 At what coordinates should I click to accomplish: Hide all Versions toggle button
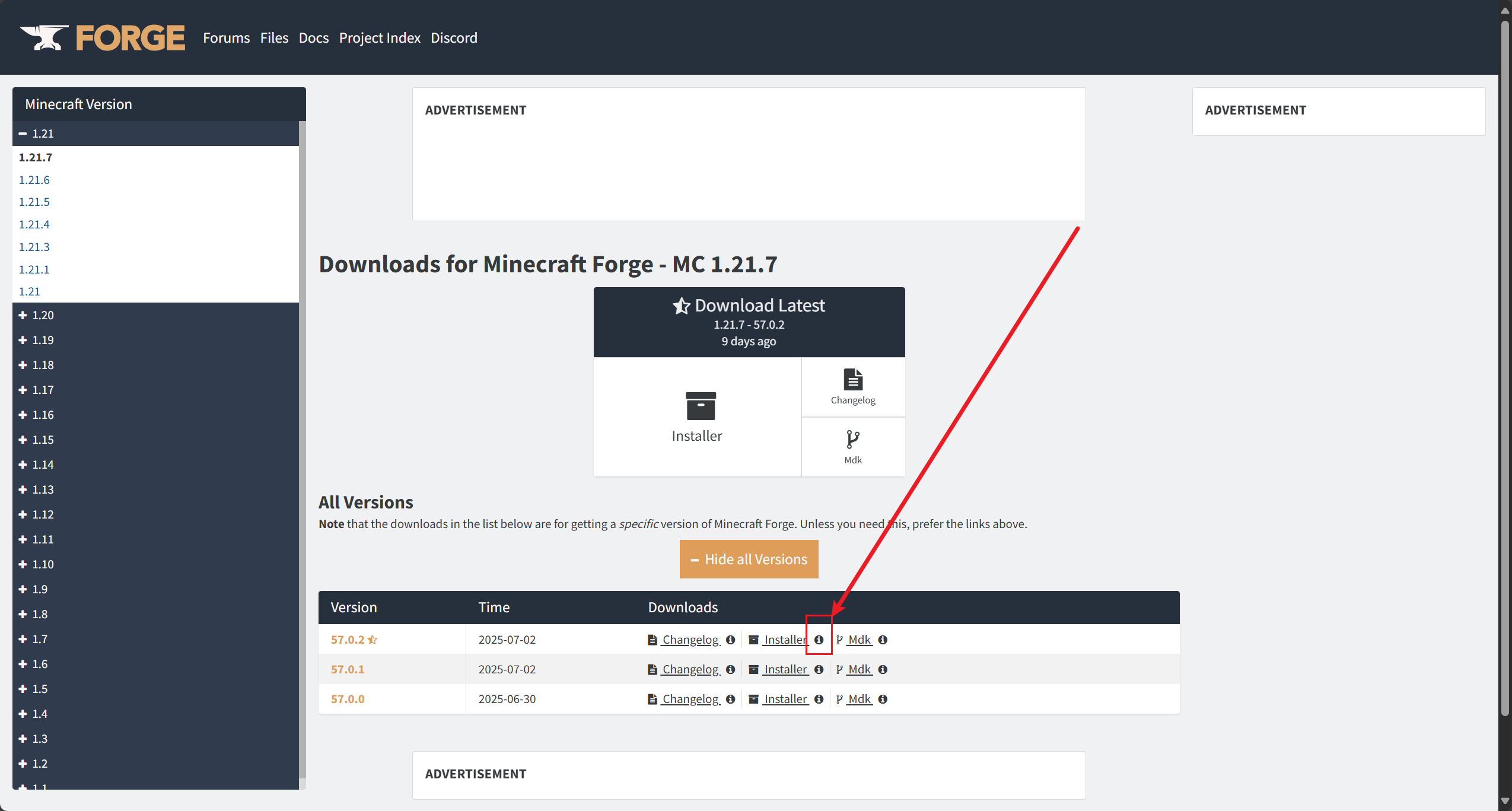pos(749,559)
